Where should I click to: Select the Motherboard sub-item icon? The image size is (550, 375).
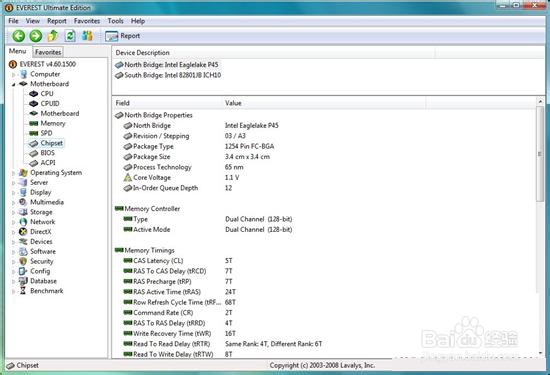pyautogui.click(x=33, y=113)
